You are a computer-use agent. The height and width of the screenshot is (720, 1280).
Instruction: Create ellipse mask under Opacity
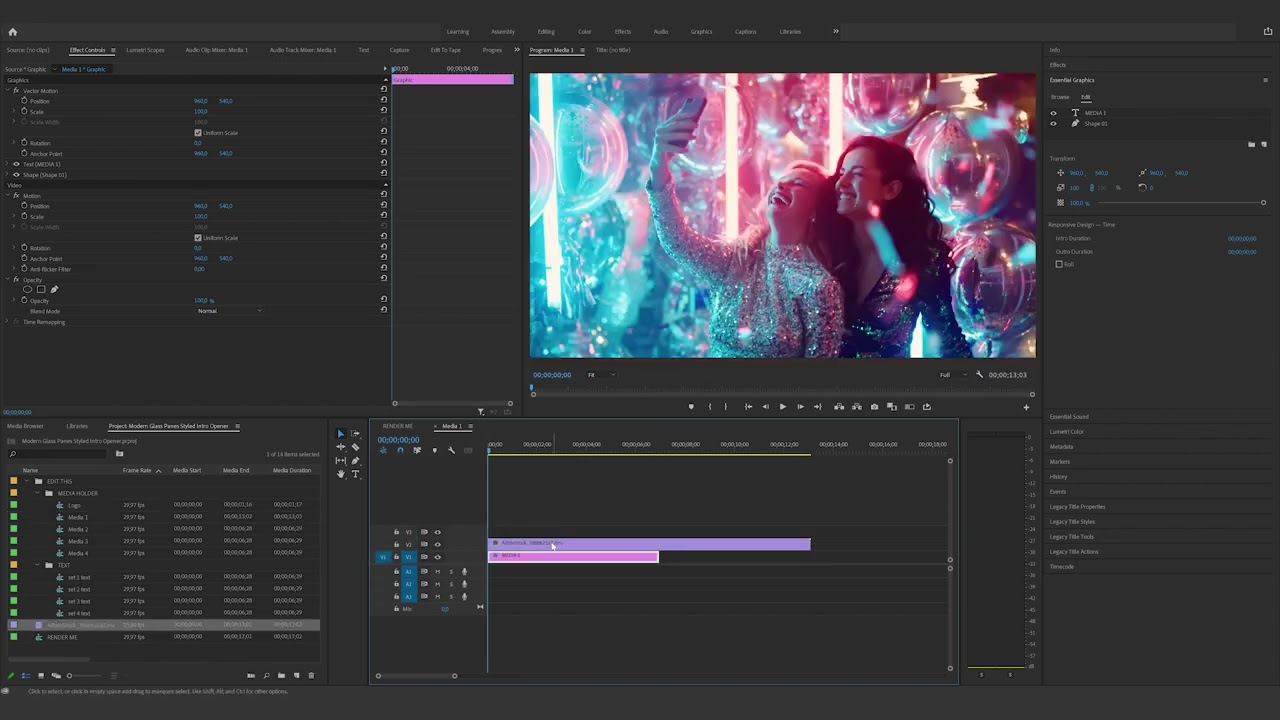click(28, 290)
